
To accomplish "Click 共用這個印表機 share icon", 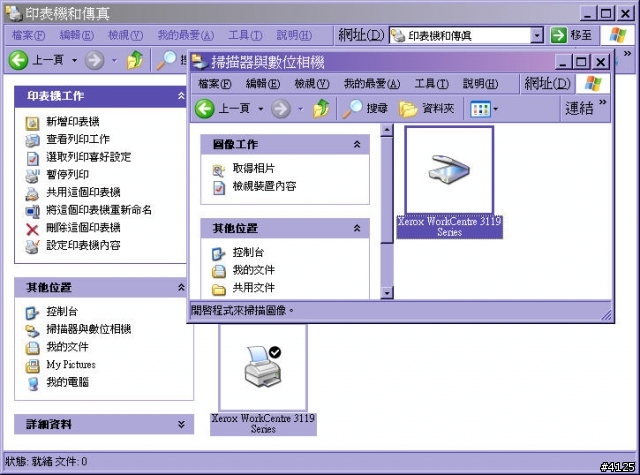I will pos(32,193).
